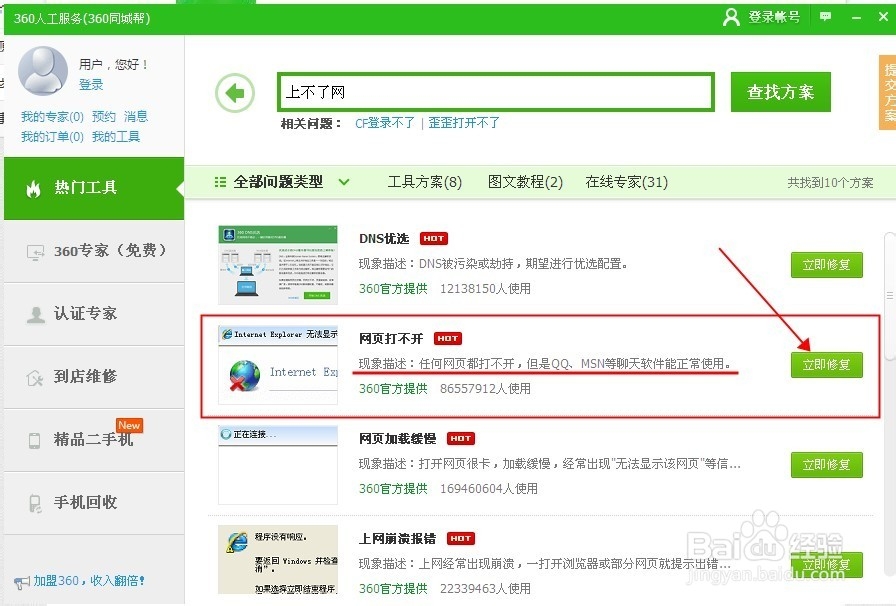Click the orange 提交方案 side tab
Screen dimensions: 896x606
coord(888,93)
